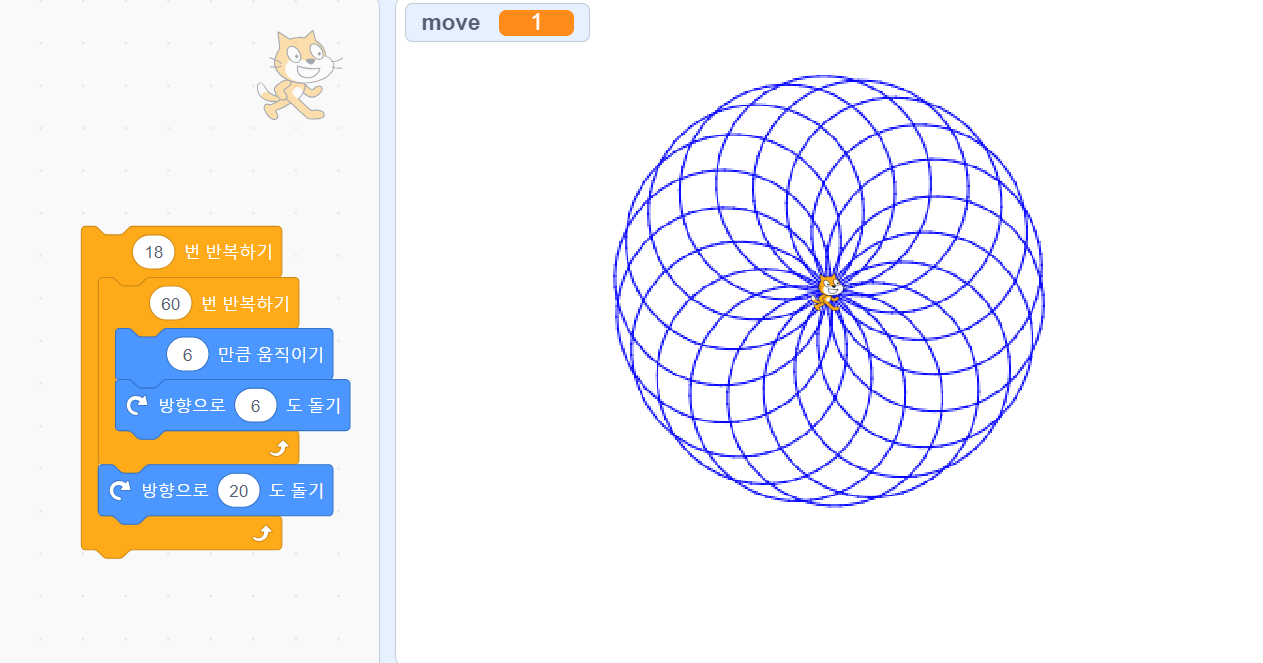
Task: Click the loop arrow icon at the bottom of the inner repeat block
Action: [279, 448]
